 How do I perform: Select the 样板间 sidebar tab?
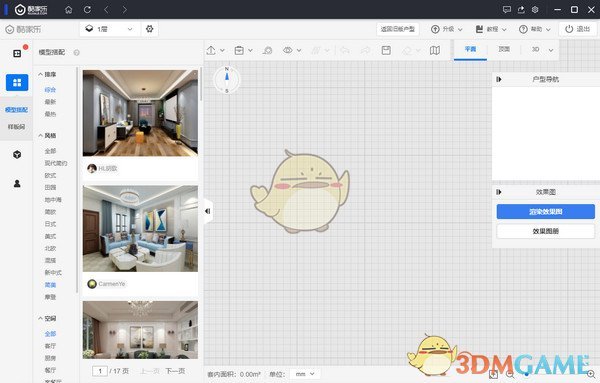16,127
